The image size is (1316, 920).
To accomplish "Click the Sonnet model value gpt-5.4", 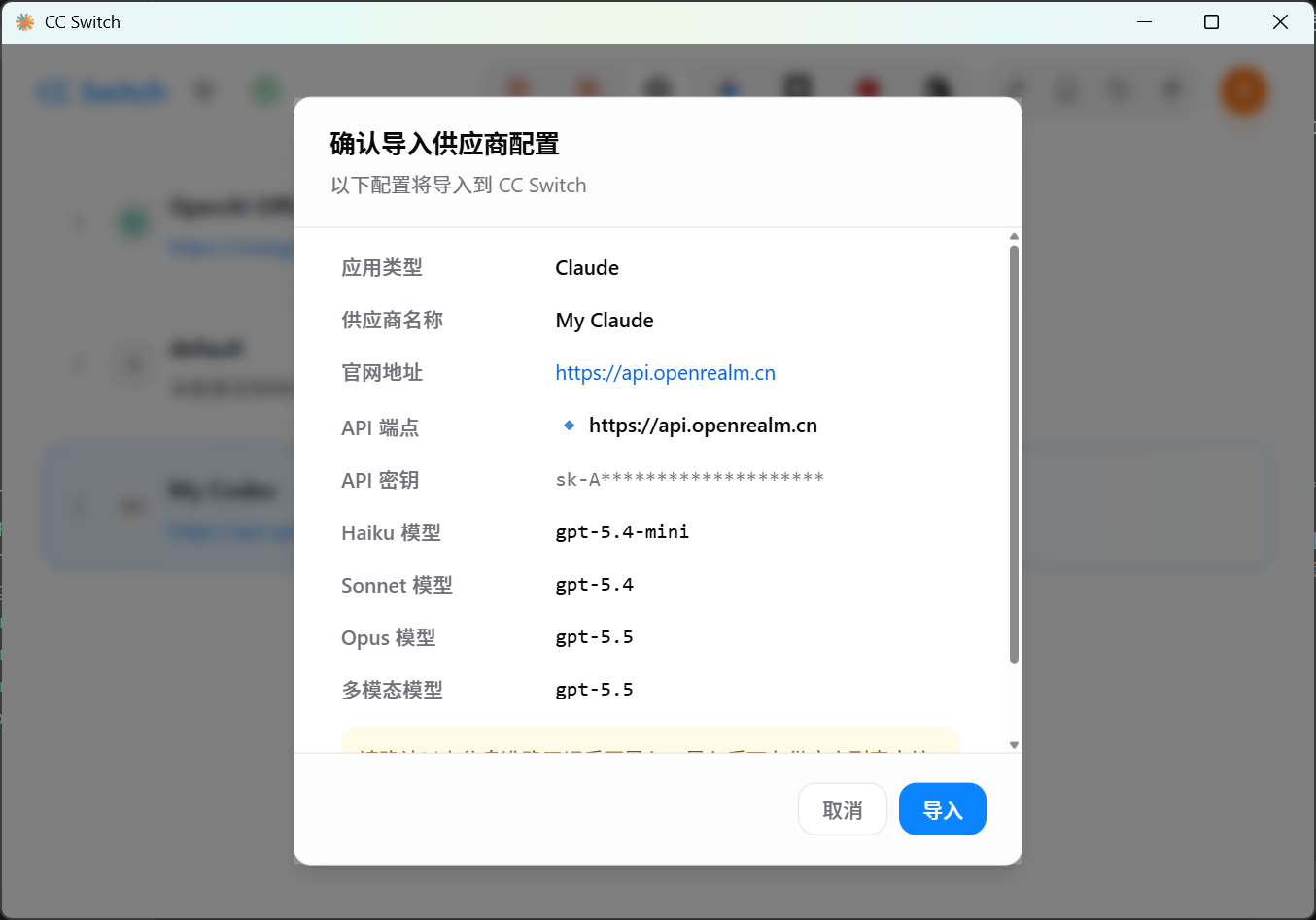I will (594, 584).
